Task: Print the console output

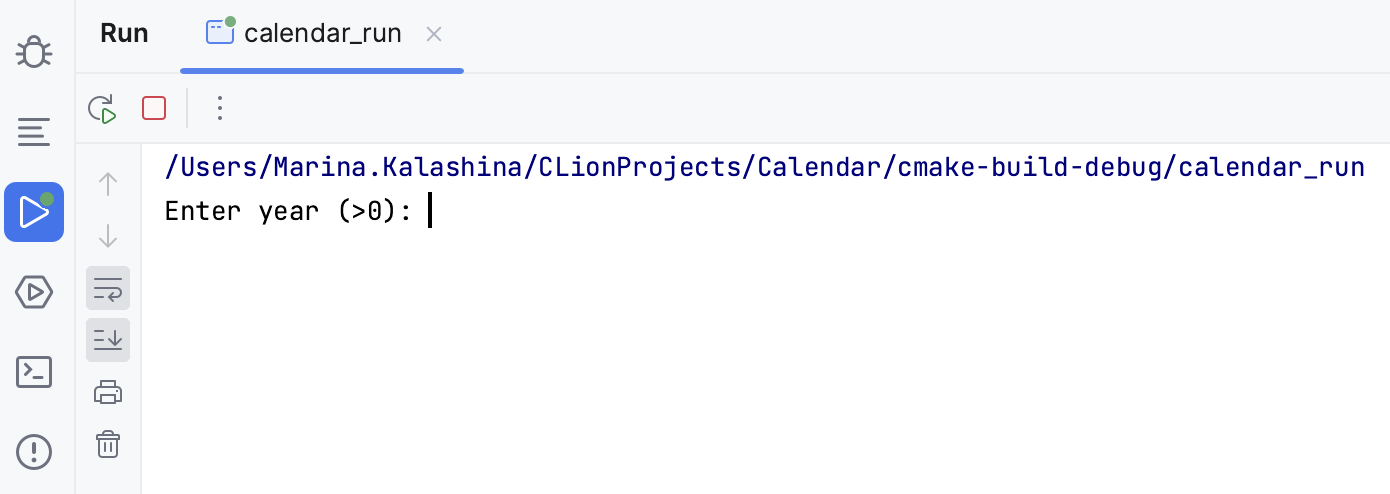Action: 108,393
